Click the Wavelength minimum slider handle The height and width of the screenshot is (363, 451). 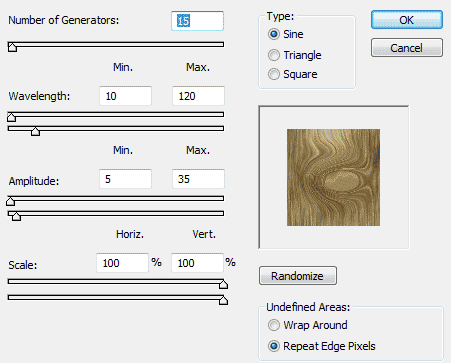tap(11, 117)
